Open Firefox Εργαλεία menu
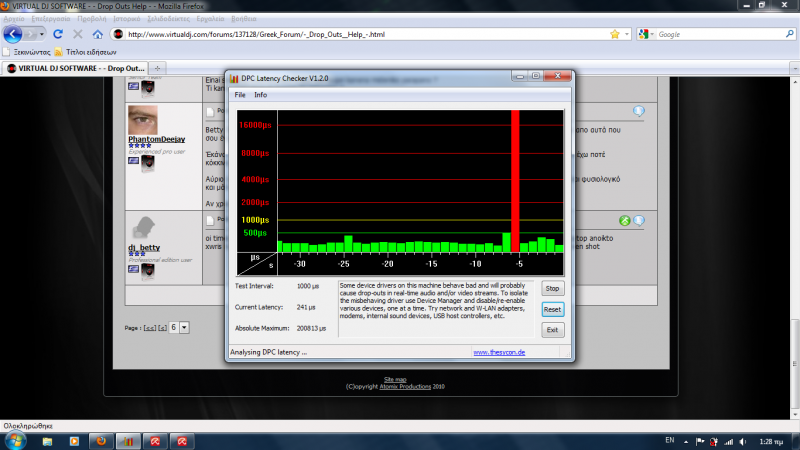This screenshot has height=450, width=800. coord(210,19)
